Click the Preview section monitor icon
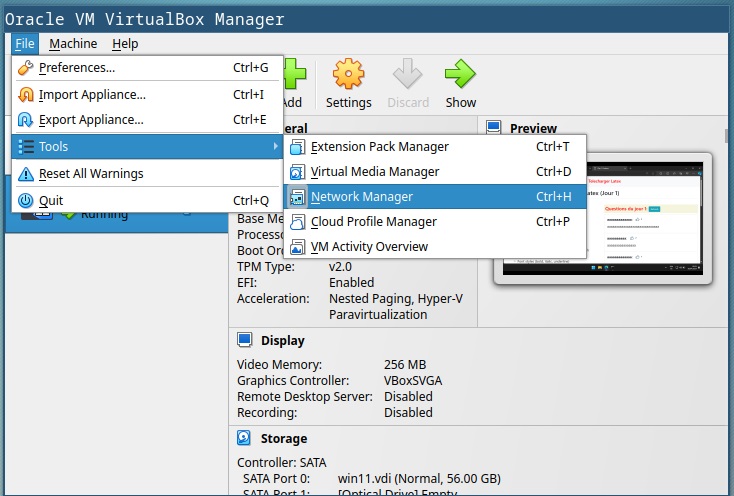The width and height of the screenshot is (734, 496). 493,127
